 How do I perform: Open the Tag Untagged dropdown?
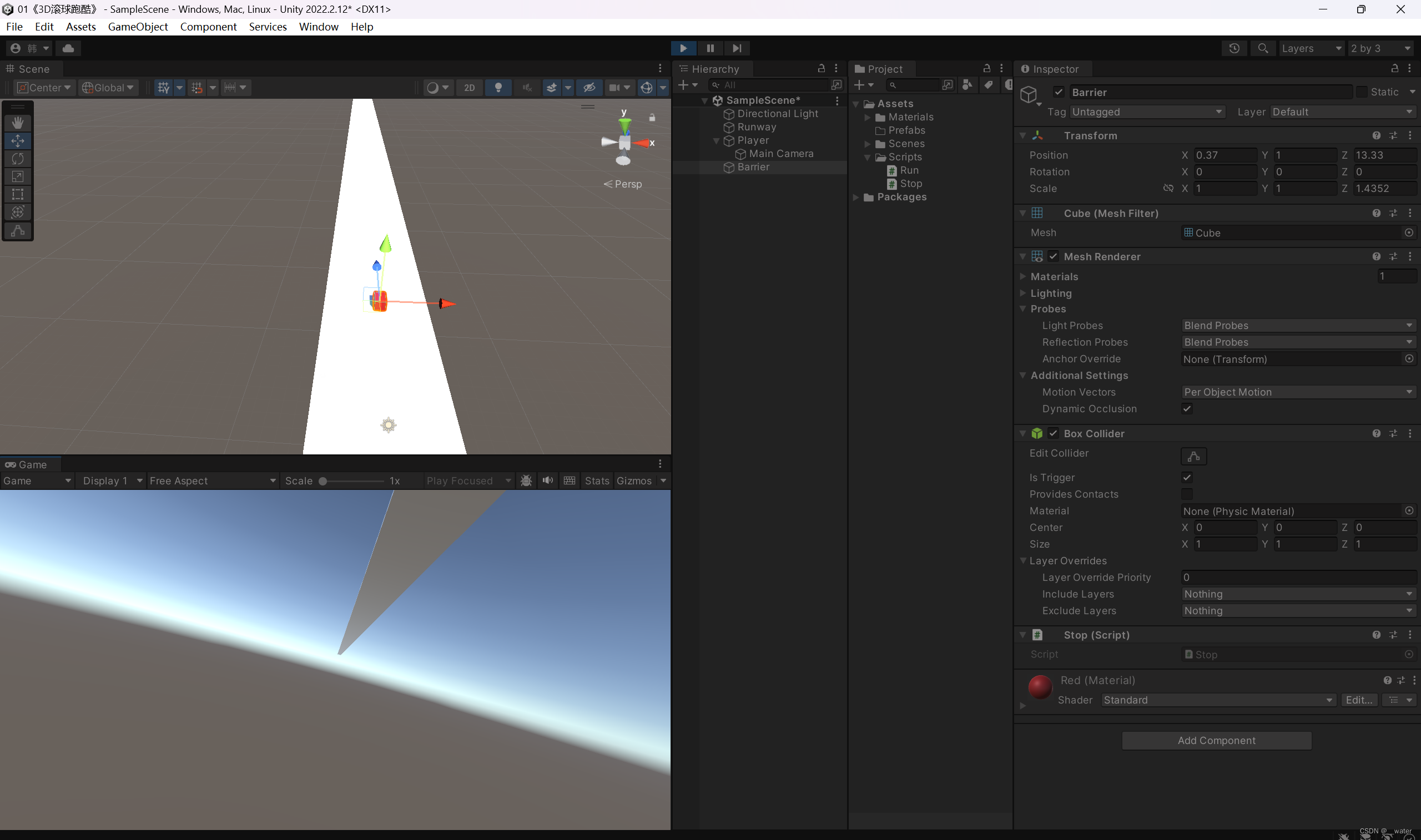pyautogui.click(x=1146, y=112)
